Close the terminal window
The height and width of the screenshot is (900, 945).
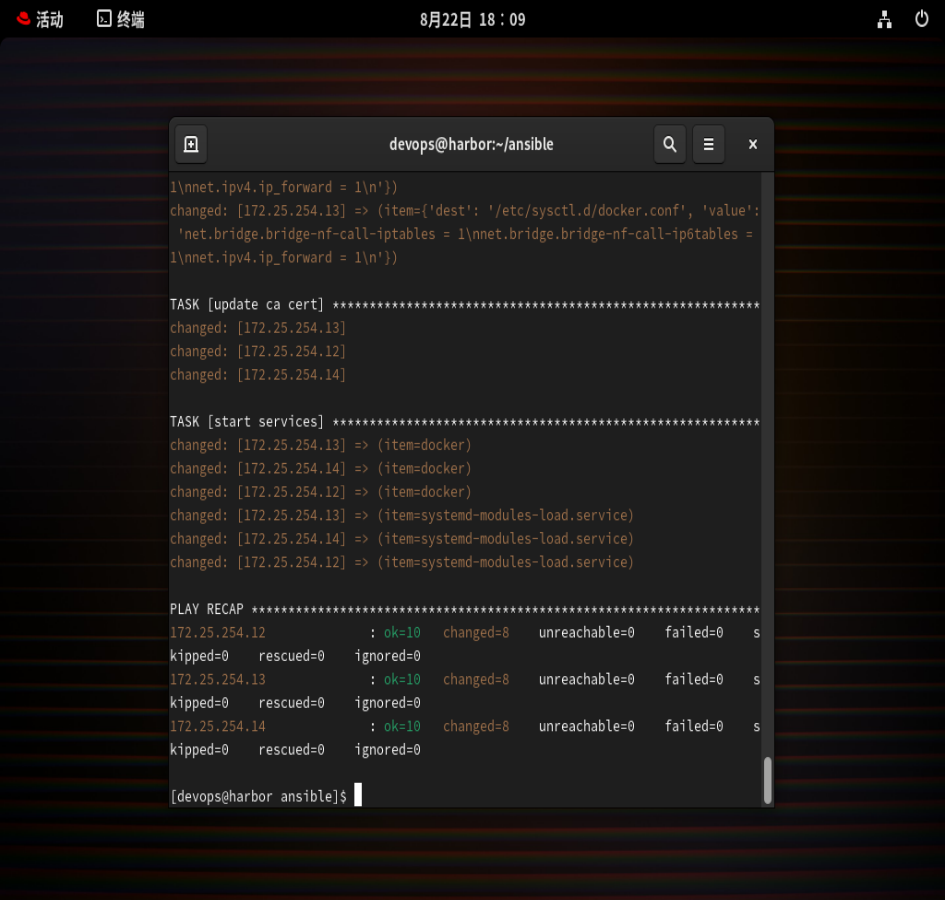[x=753, y=144]
